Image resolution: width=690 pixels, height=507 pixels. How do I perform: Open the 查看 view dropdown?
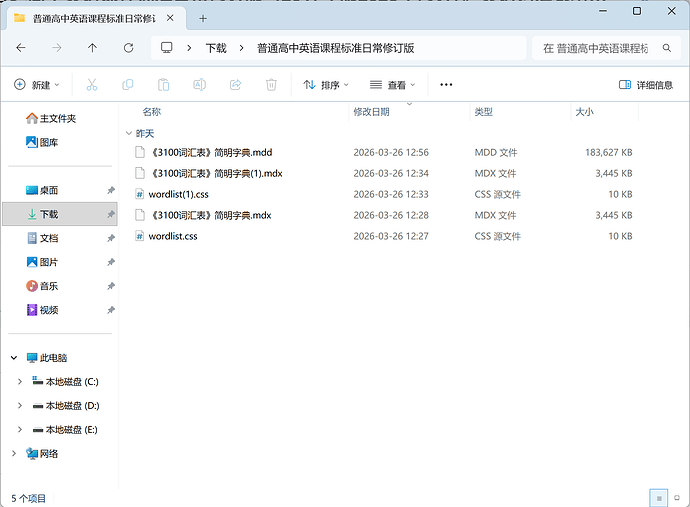point(393,84)
